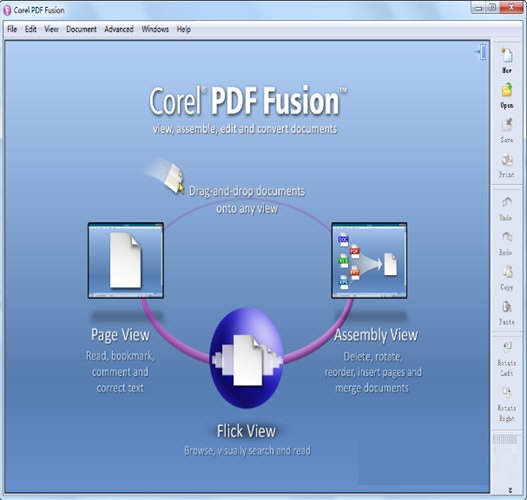
Task: Click the New document icon
Action: pos(507,55)
